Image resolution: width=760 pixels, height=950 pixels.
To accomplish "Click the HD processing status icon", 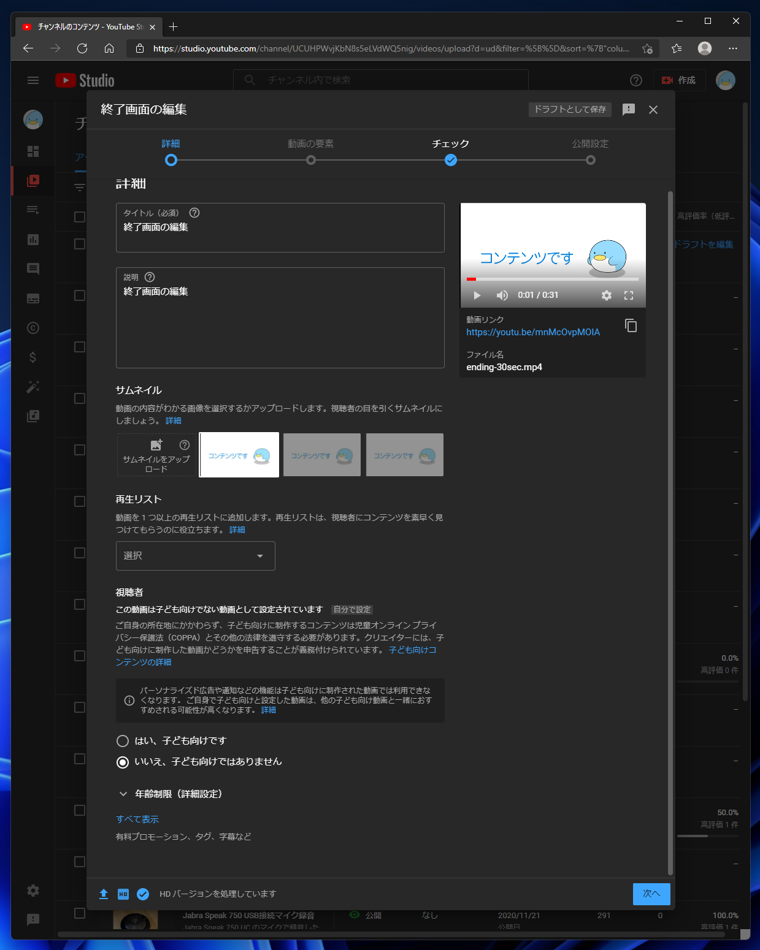I will 123,894.
